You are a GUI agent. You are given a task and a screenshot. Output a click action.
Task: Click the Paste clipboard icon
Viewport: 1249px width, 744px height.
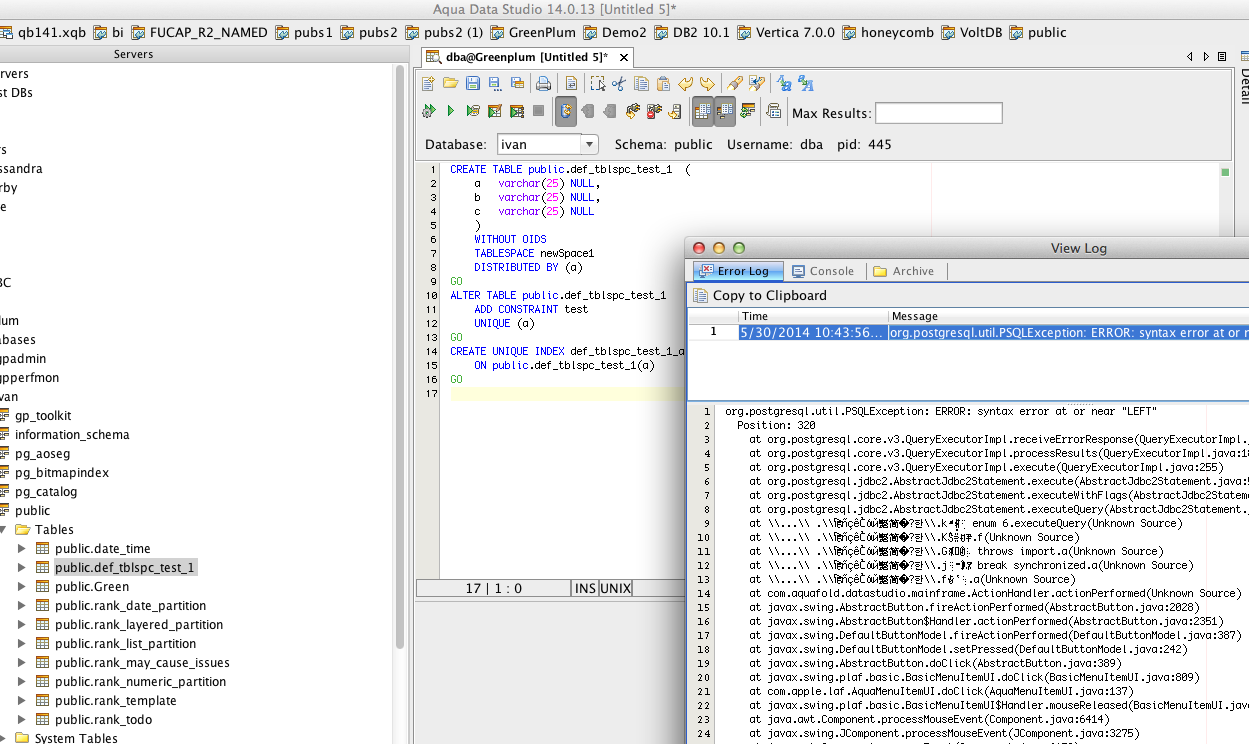point(663,84)
